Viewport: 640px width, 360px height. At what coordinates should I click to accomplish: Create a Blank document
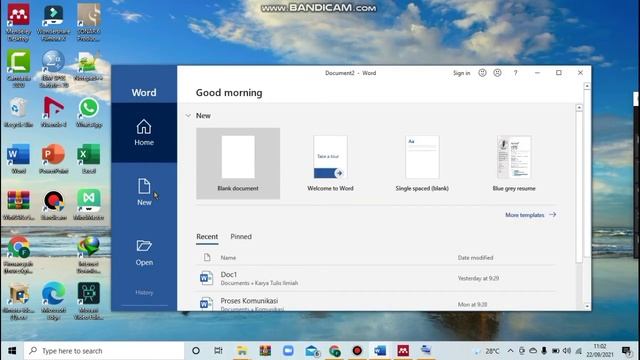coord(238,164)
